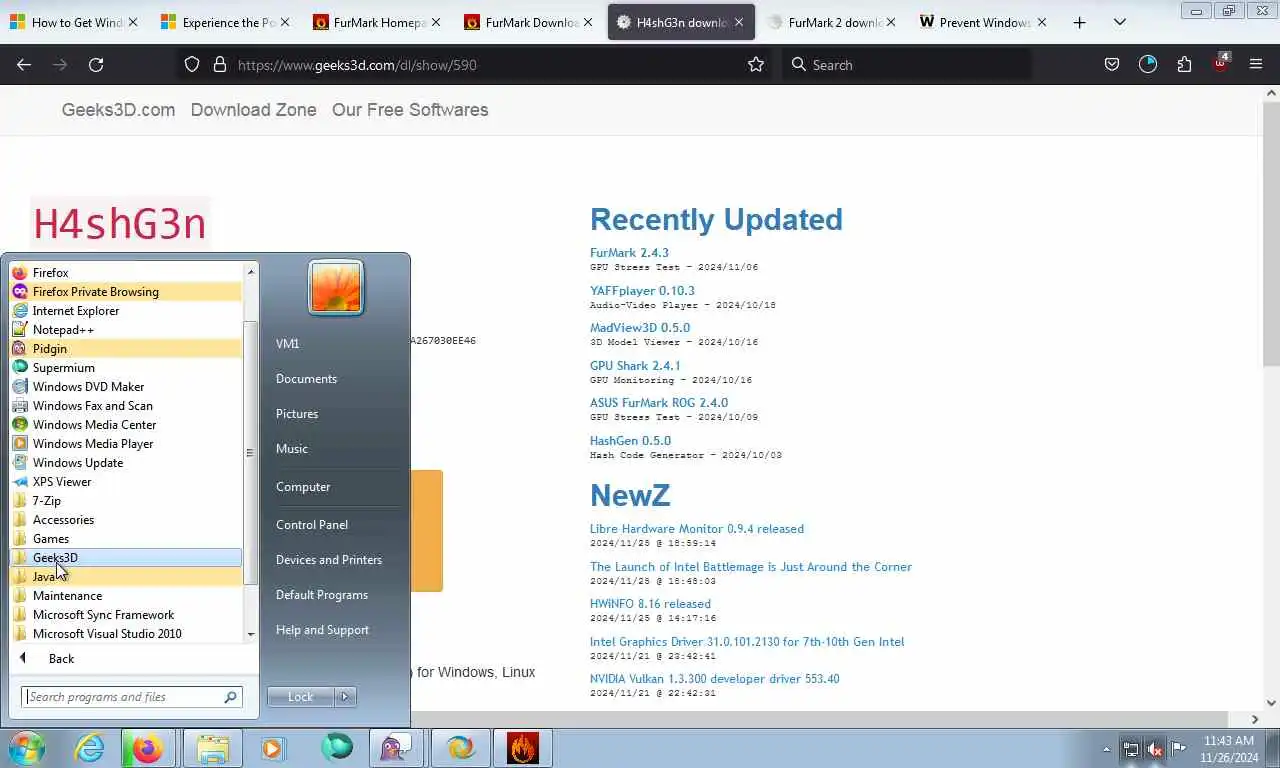Bookmark this page with the star icon
This screenshot has height=768, width=1280.
pos(756,64)
